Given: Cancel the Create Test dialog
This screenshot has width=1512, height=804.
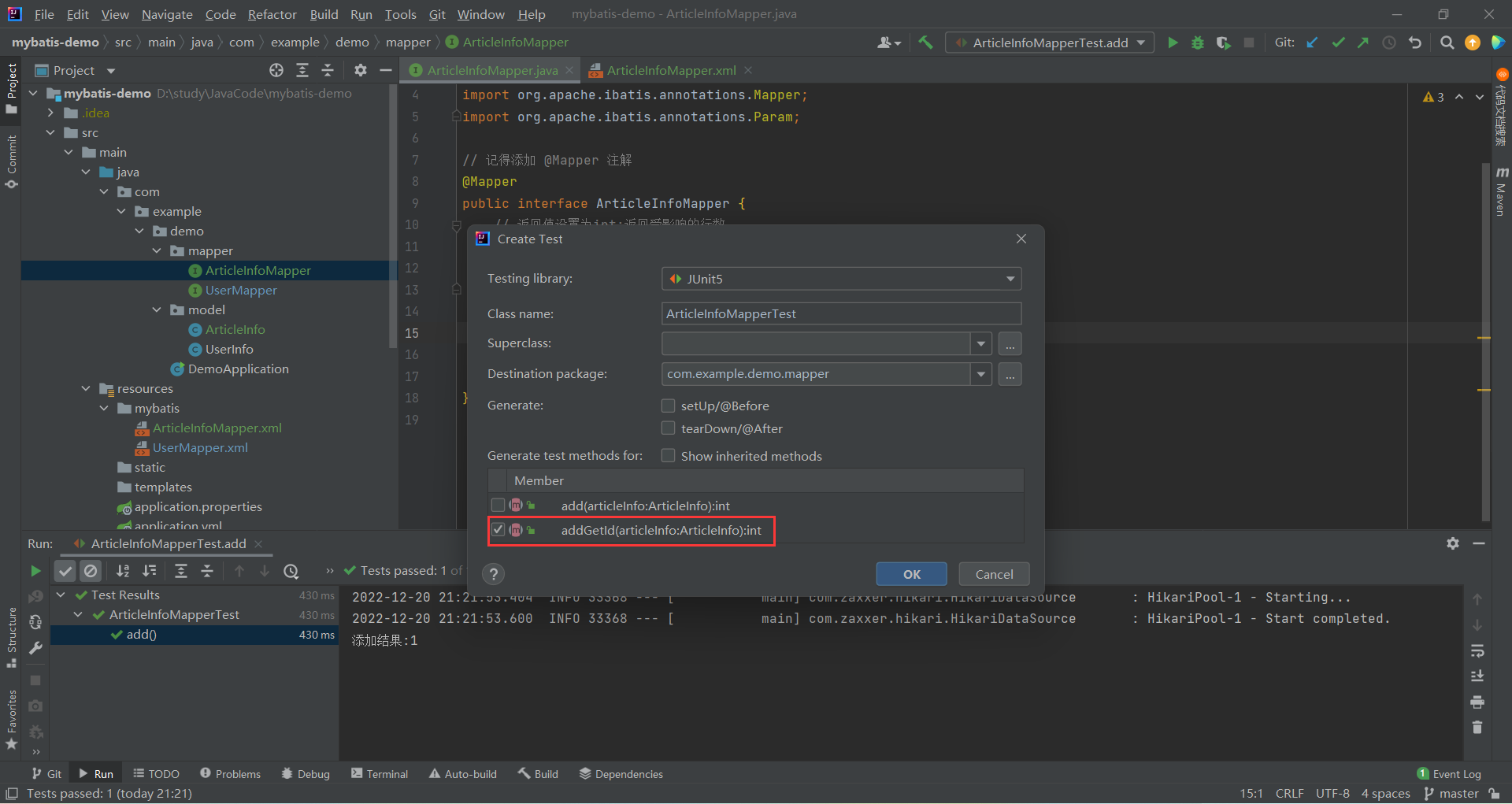Looking at the screenshot, I should coord(994,574).
